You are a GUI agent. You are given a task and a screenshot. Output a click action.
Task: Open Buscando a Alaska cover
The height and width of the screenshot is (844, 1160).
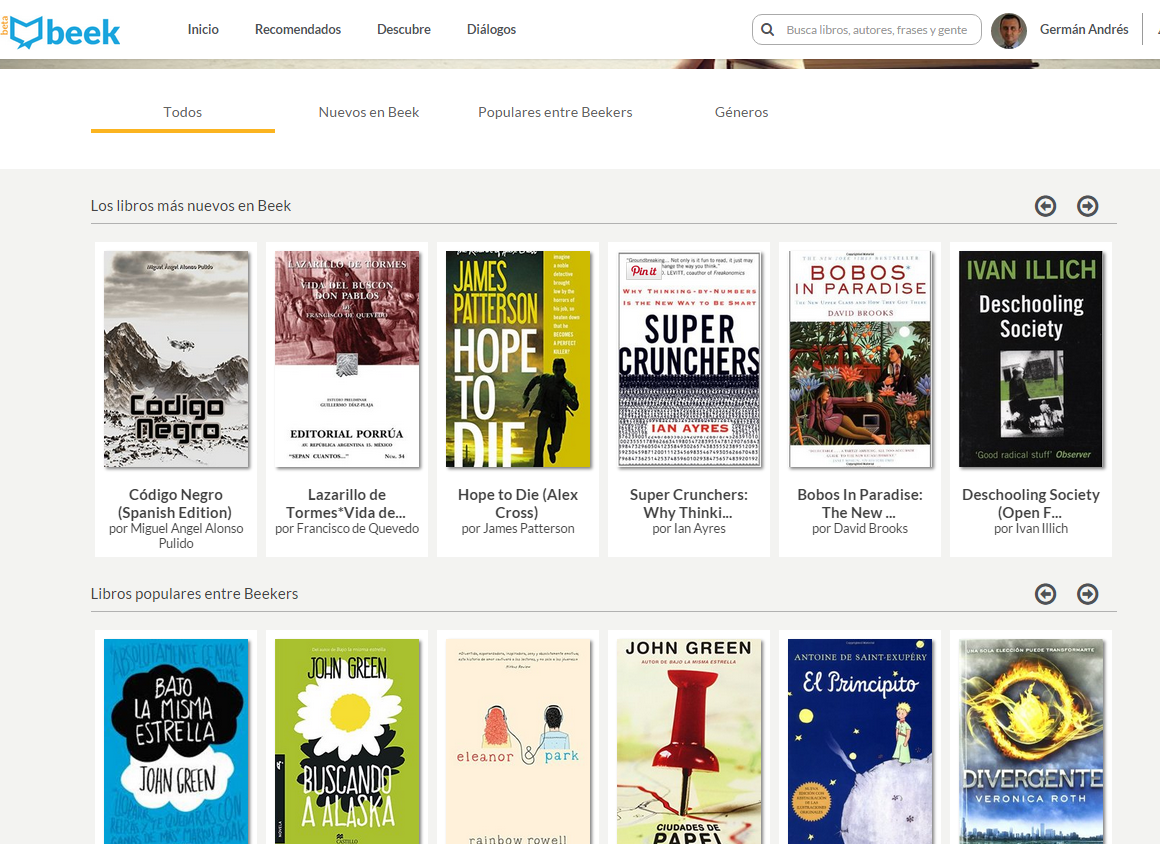click(347, 741)
